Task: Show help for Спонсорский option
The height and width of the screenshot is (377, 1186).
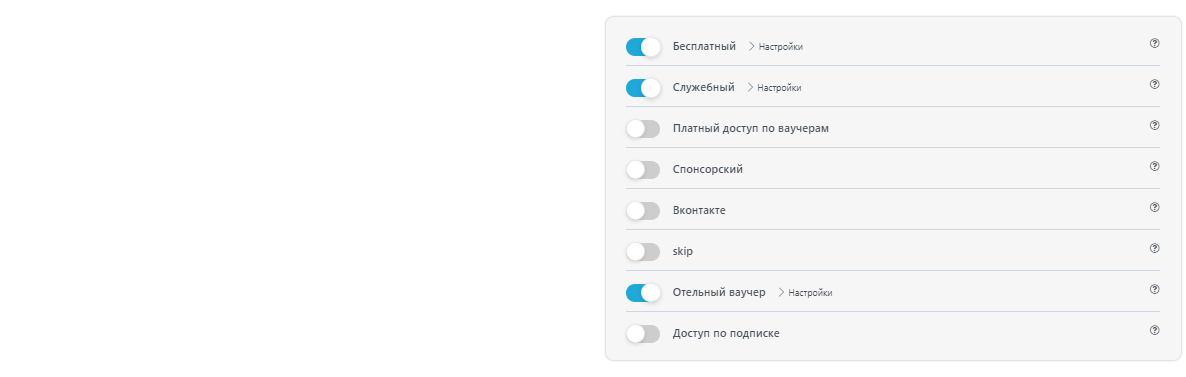Action: pyautogui.click(x=1154, y=166)
